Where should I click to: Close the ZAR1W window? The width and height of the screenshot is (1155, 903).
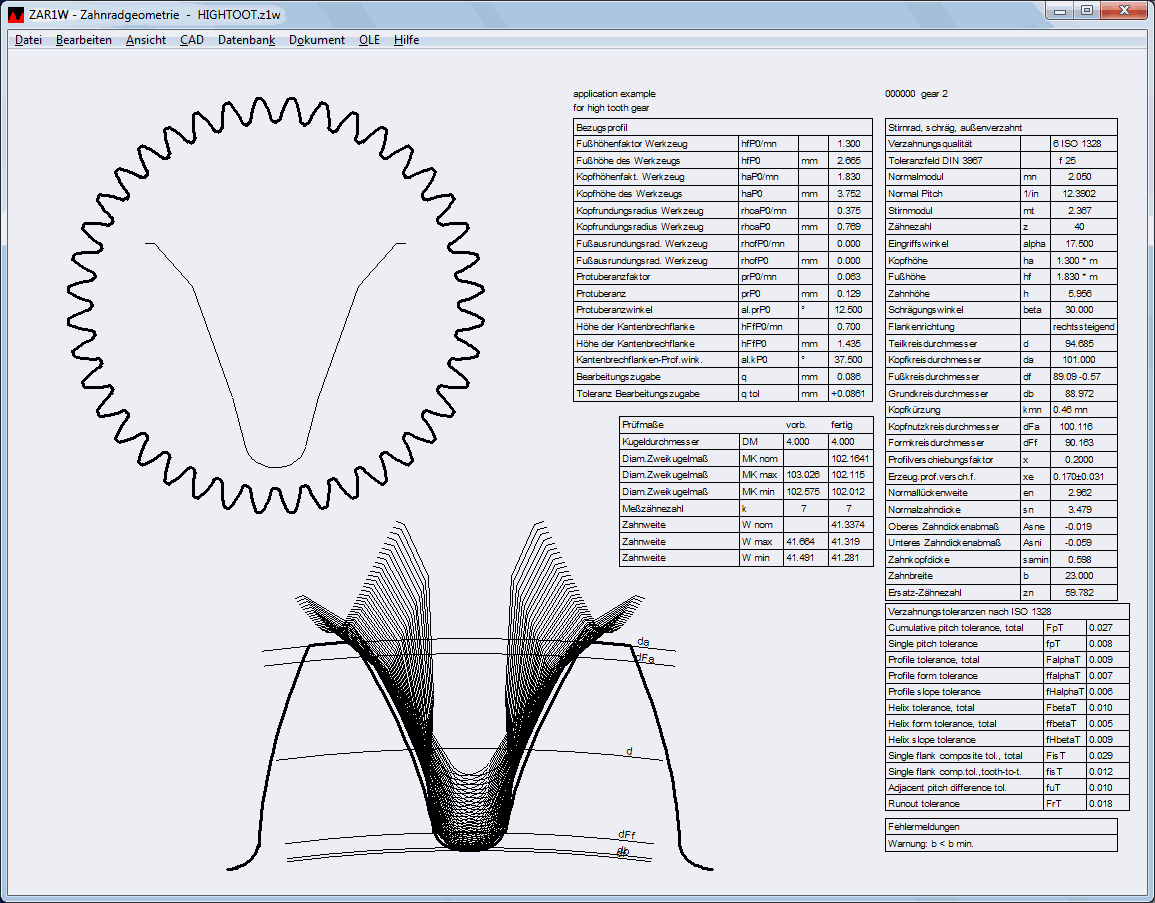pos(1123,9)
